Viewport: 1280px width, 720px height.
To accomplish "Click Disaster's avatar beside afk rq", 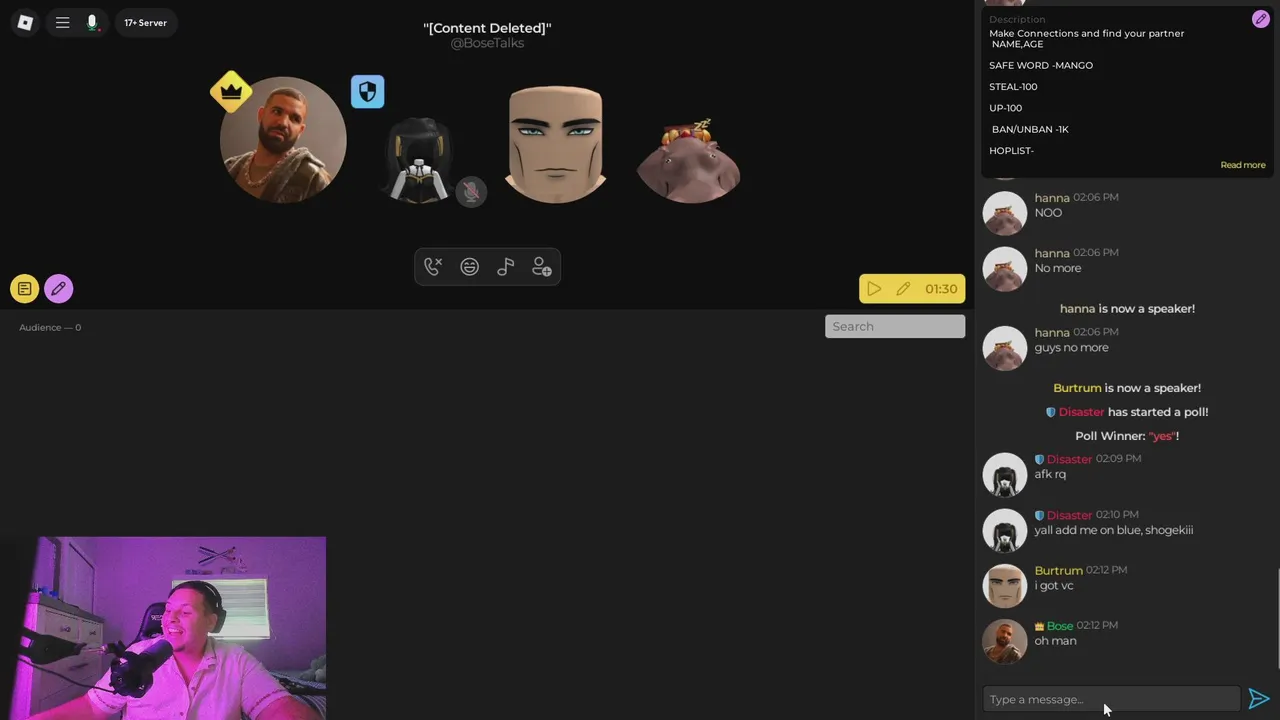I will point(1005,474).
